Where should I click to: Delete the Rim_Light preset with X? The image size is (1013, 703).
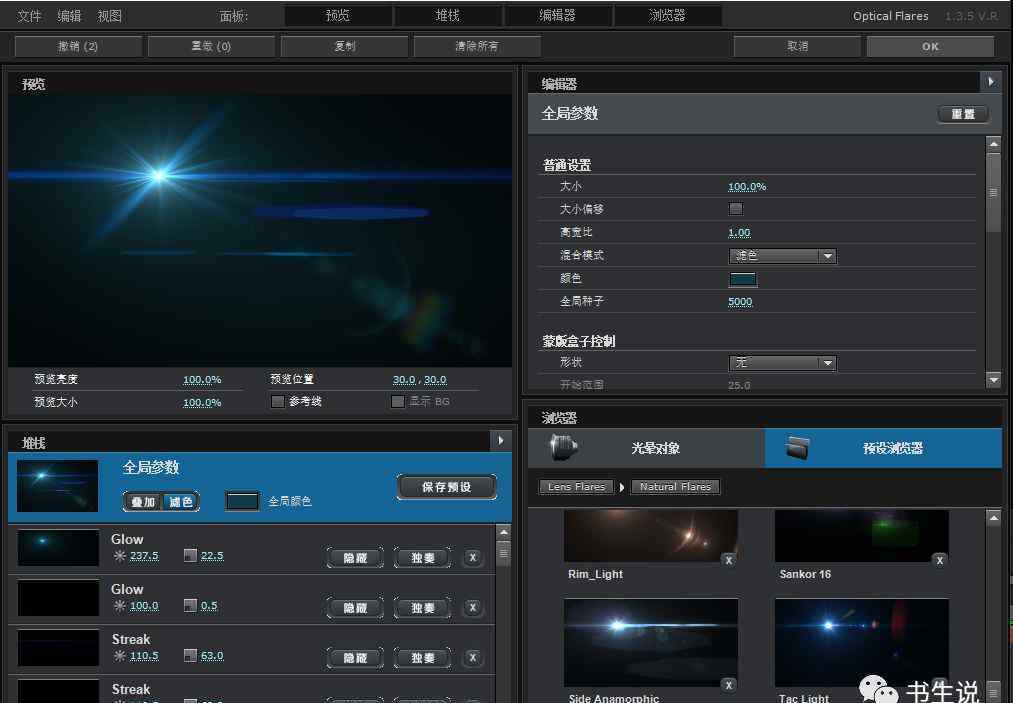coord(729,560)
